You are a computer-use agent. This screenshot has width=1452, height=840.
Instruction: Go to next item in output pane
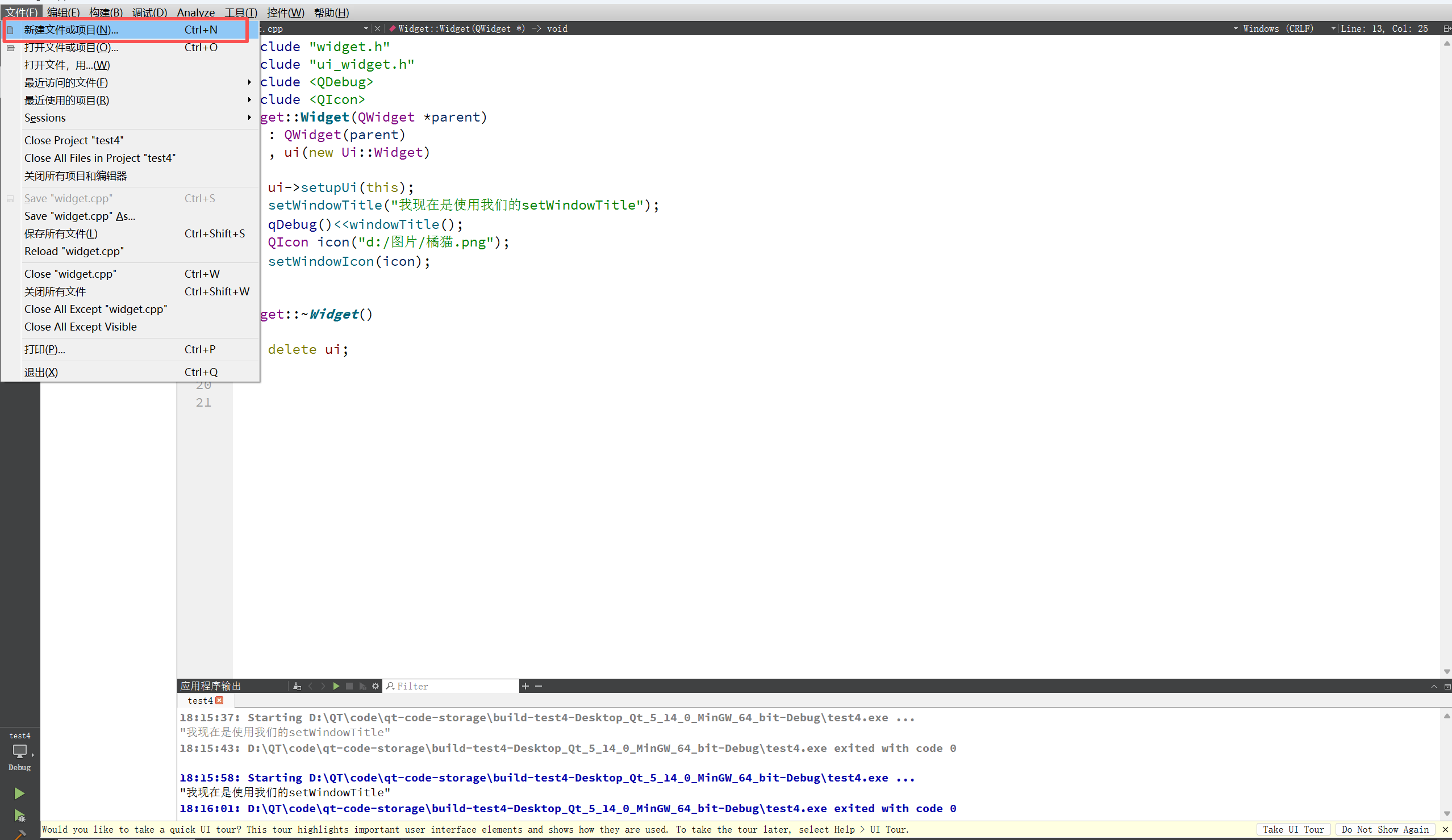[323, 686]
